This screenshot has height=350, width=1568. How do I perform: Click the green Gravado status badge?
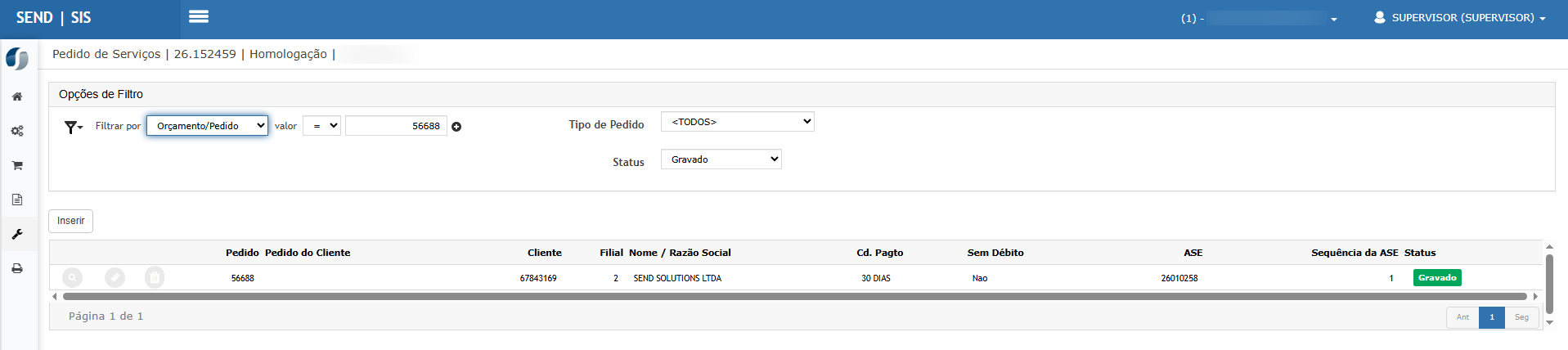tap(1437, 278)
